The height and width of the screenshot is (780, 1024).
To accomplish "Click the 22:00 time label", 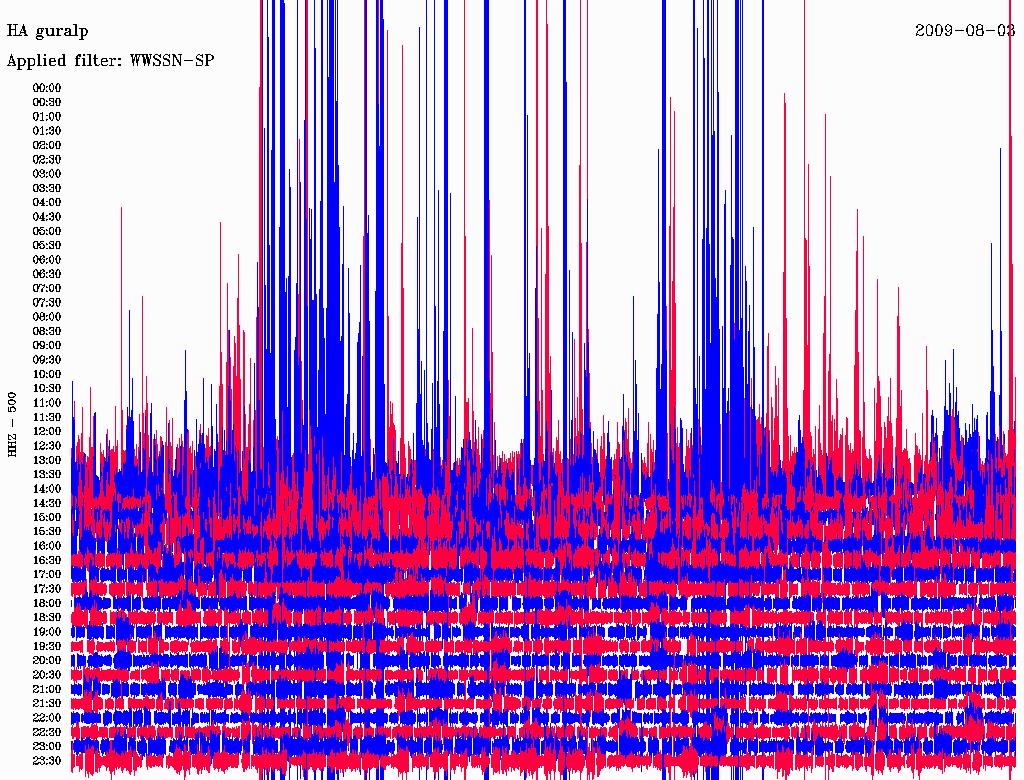I will 47,718.
